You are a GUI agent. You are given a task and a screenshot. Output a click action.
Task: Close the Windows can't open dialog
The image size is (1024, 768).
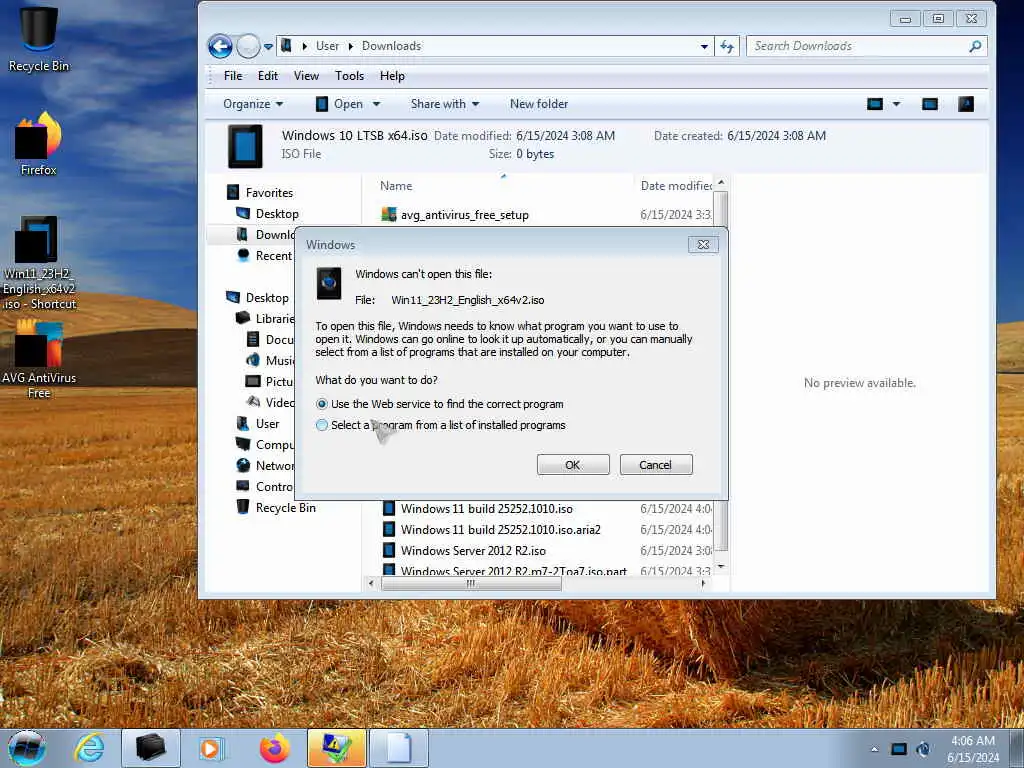tap(703, 245)
